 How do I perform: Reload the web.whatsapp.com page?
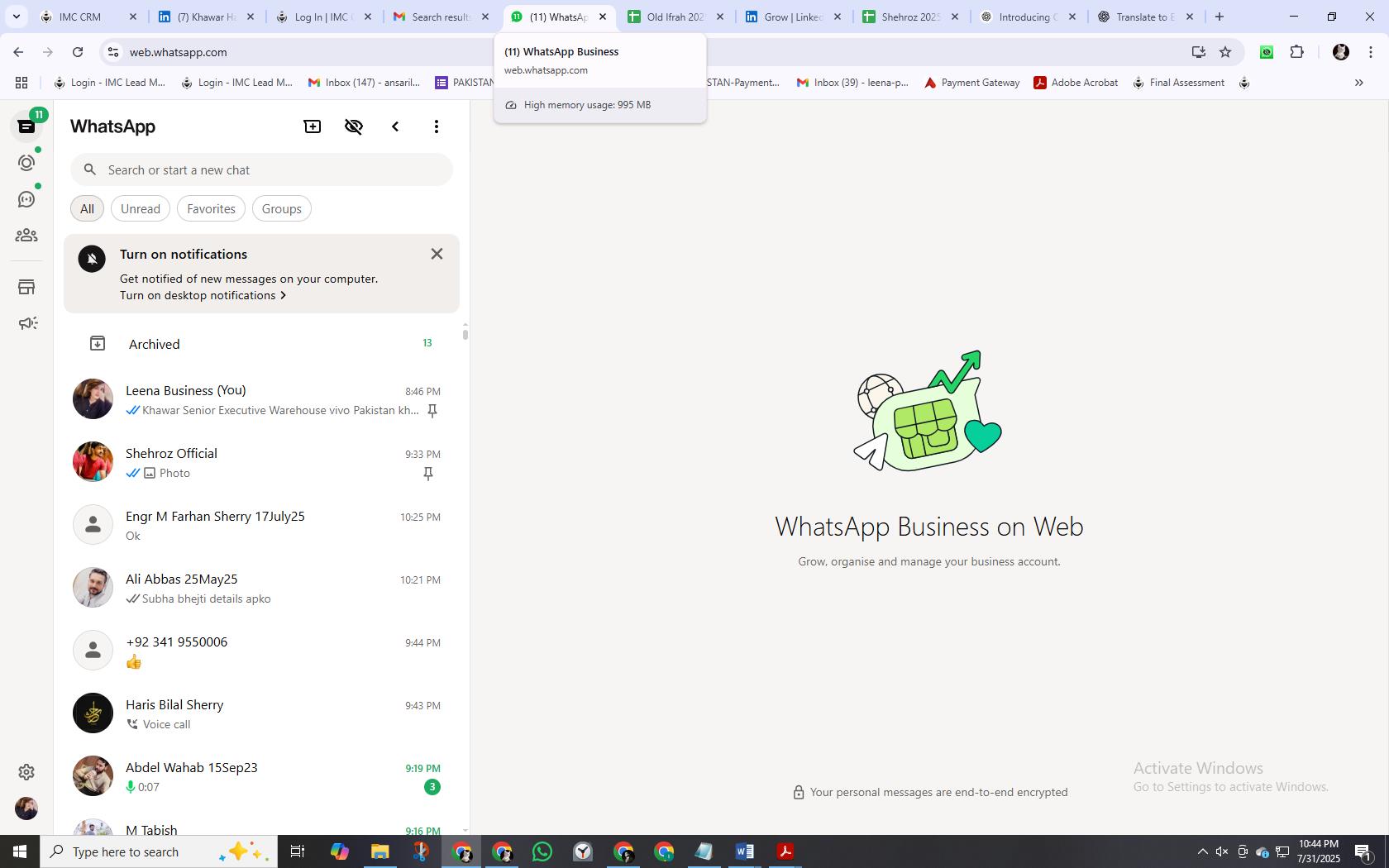click(x=78, y=52)
